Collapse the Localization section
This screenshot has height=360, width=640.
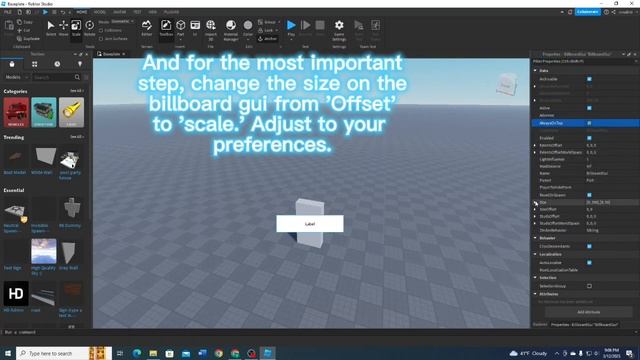535,254
